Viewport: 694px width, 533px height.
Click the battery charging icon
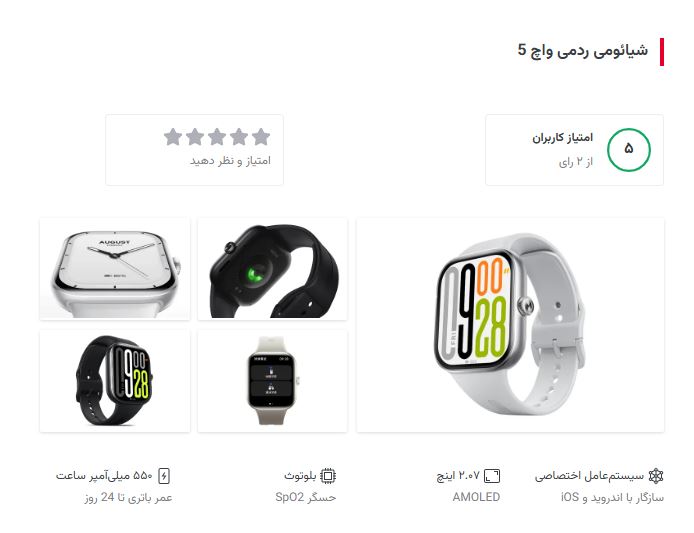(164, 476)
